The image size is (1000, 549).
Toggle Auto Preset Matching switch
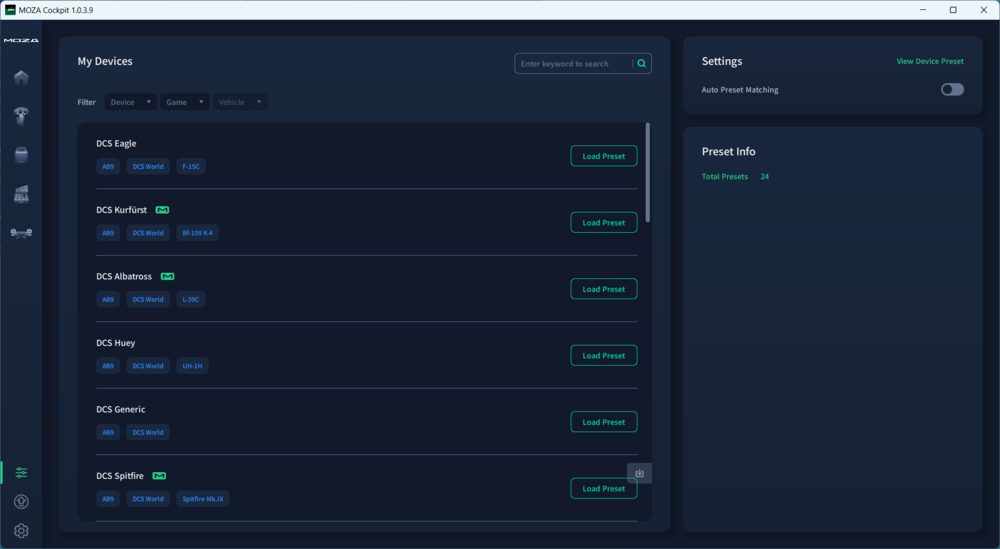[x=952, y=89]
